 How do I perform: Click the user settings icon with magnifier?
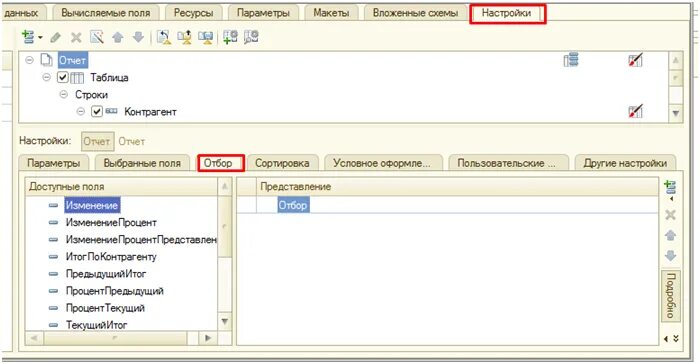pos(251,37)
